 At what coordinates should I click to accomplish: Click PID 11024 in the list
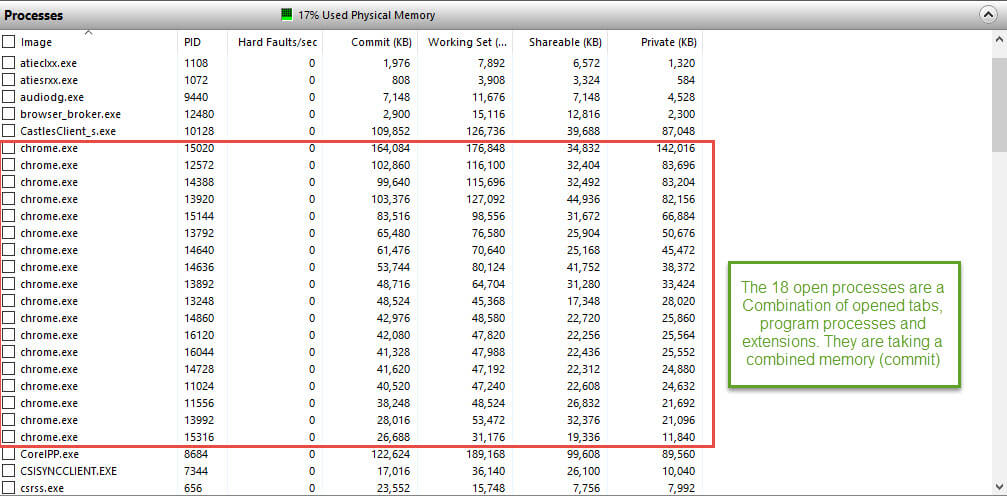[198, 386]
